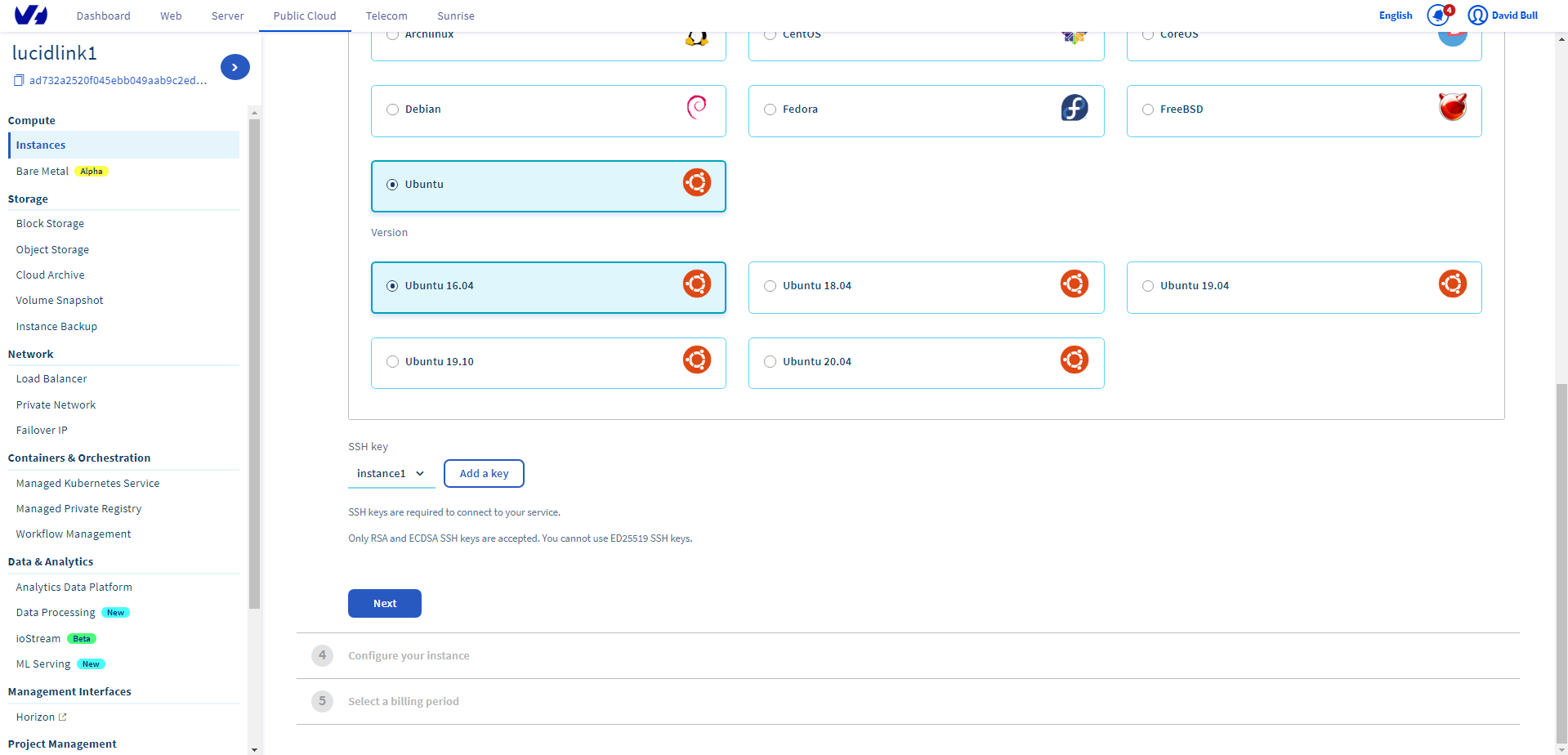
Task: Open the Dashboard tab
Action: (103, 16)
